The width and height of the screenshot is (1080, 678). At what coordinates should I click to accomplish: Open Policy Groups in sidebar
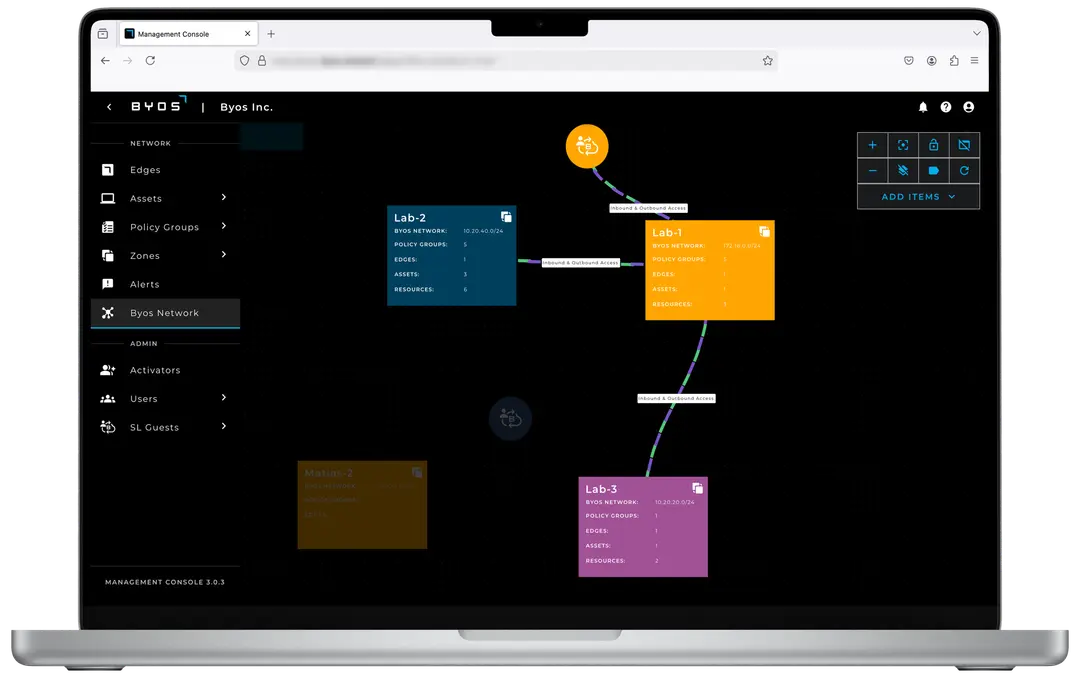pyautogui.click(x=165, y=227)
